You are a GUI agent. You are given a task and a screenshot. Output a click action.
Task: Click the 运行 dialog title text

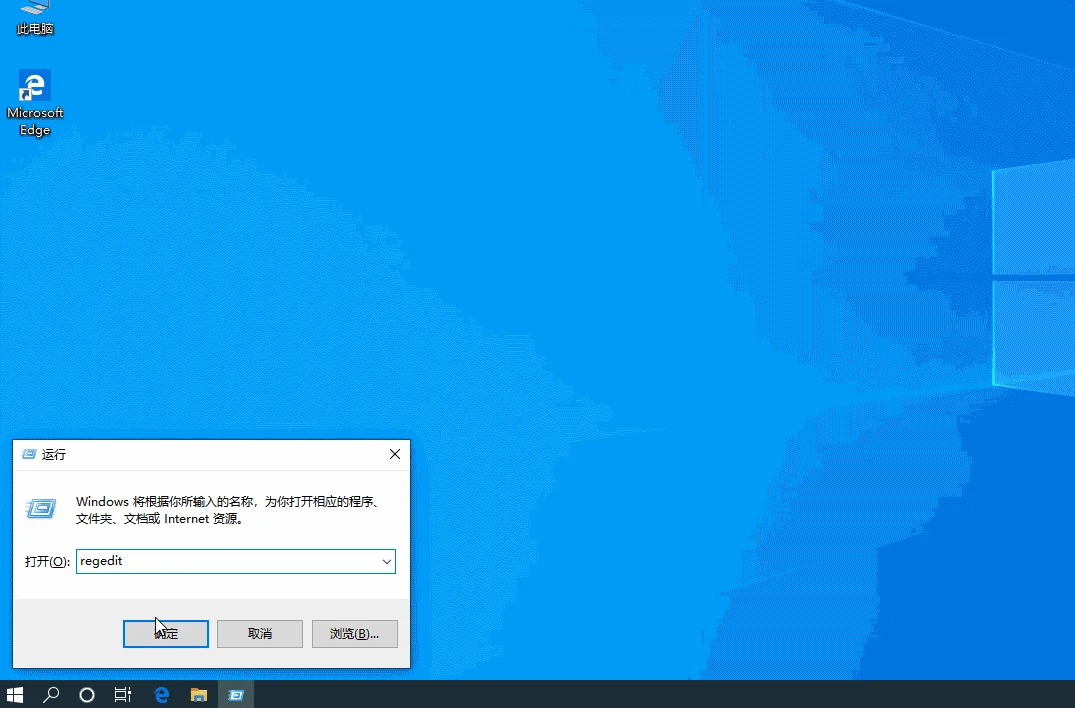tap(53, 454)
